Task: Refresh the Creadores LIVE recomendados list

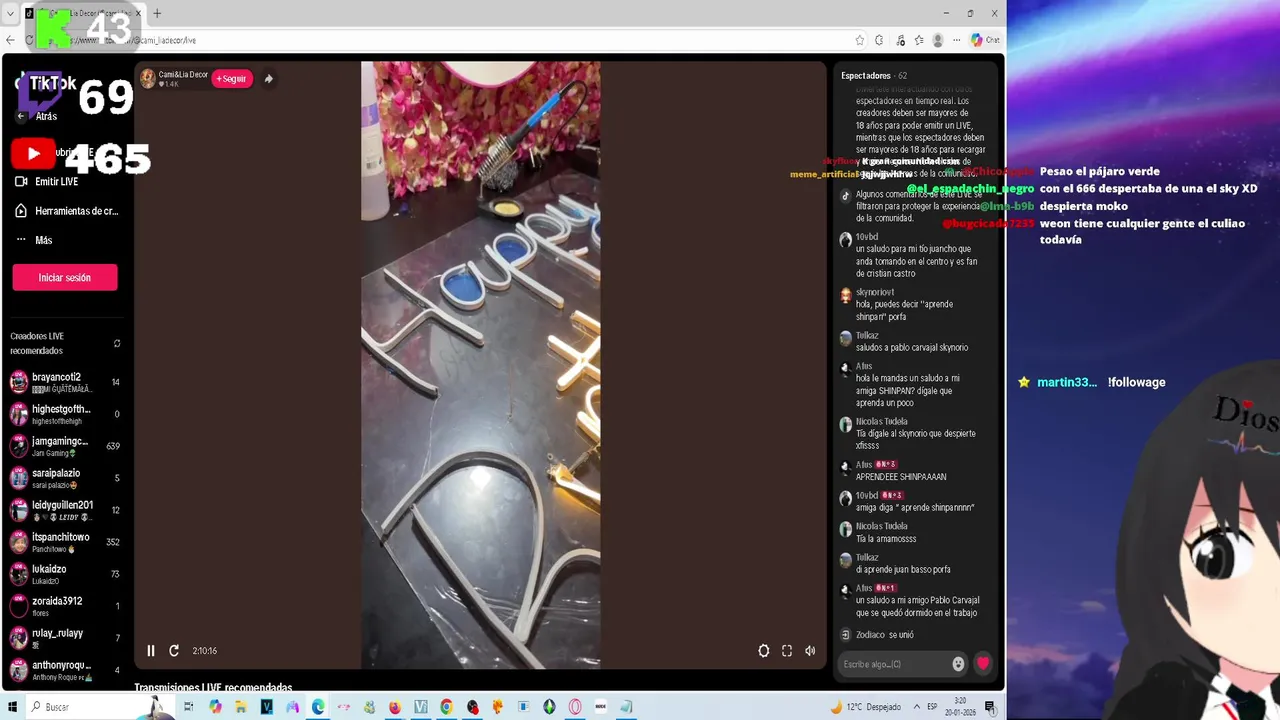Action: pyautogui.click(x=117, y=343)
